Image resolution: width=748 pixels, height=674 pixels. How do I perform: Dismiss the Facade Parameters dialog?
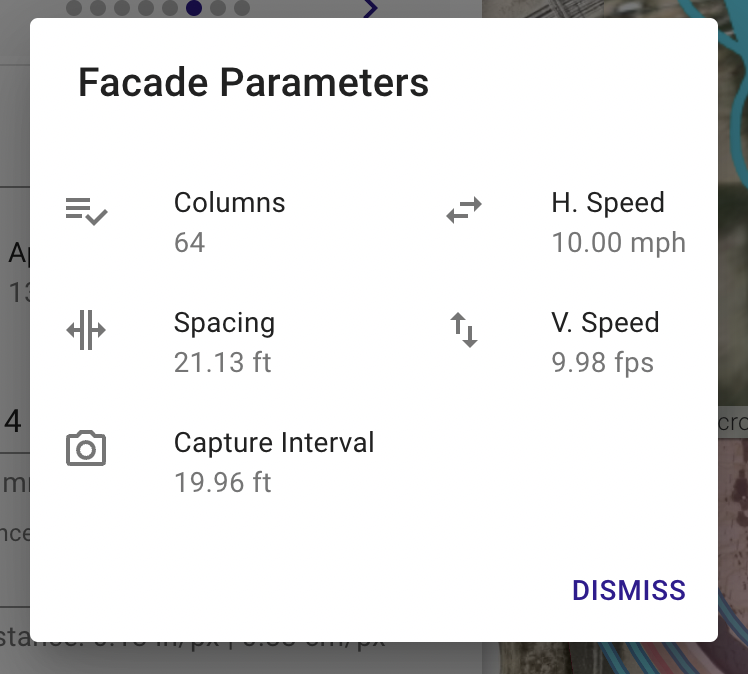point(629,591)
